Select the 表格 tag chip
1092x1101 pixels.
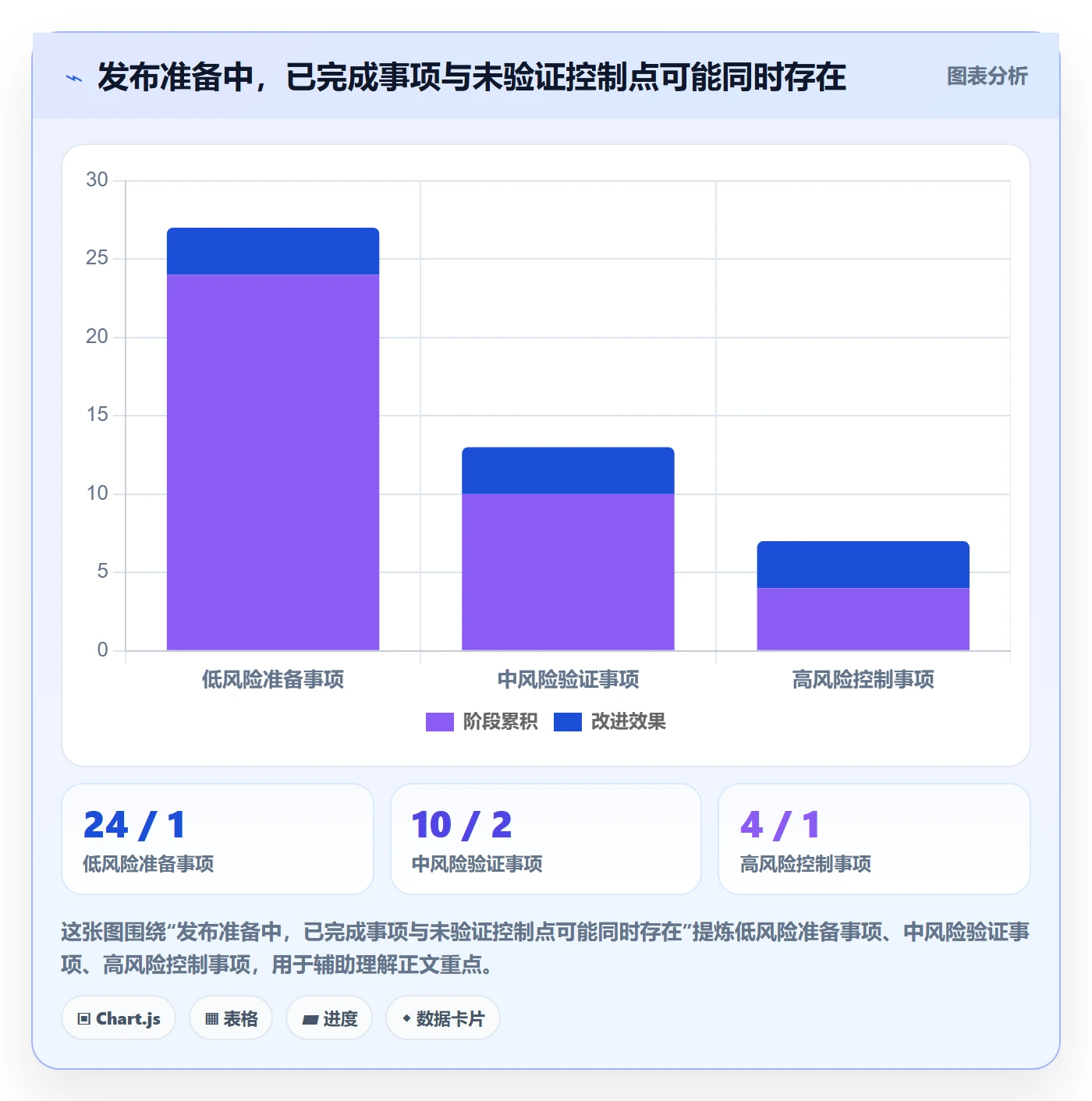[231, 1018]
